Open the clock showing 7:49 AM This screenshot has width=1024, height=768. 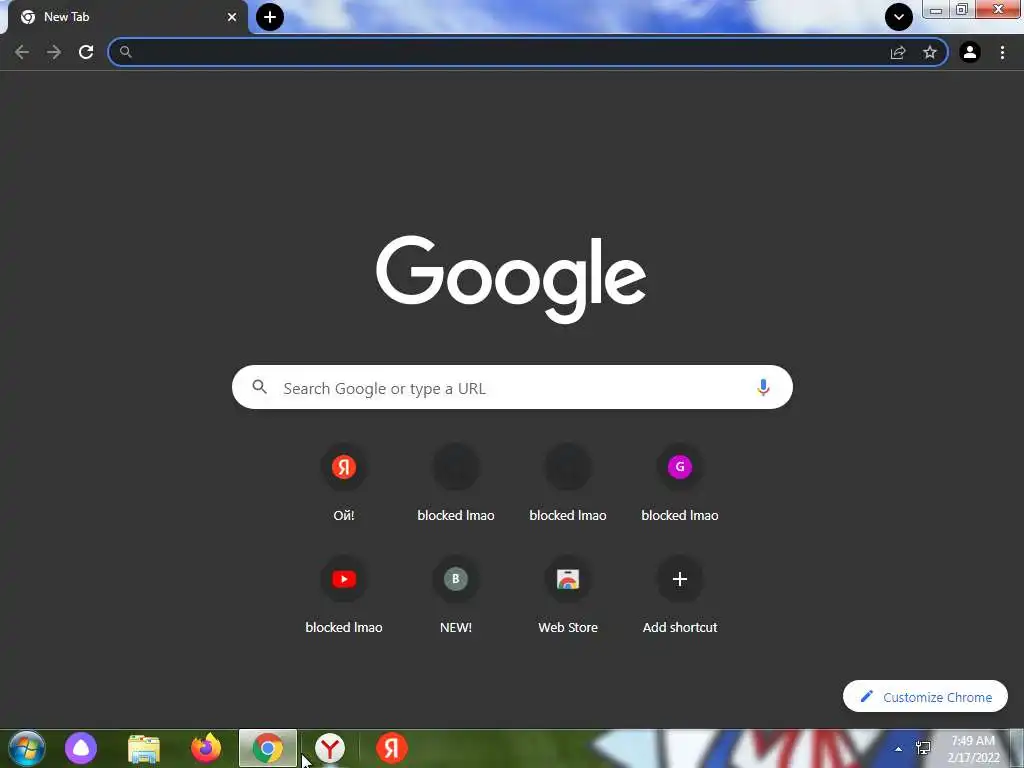click(x=973, y=749)
